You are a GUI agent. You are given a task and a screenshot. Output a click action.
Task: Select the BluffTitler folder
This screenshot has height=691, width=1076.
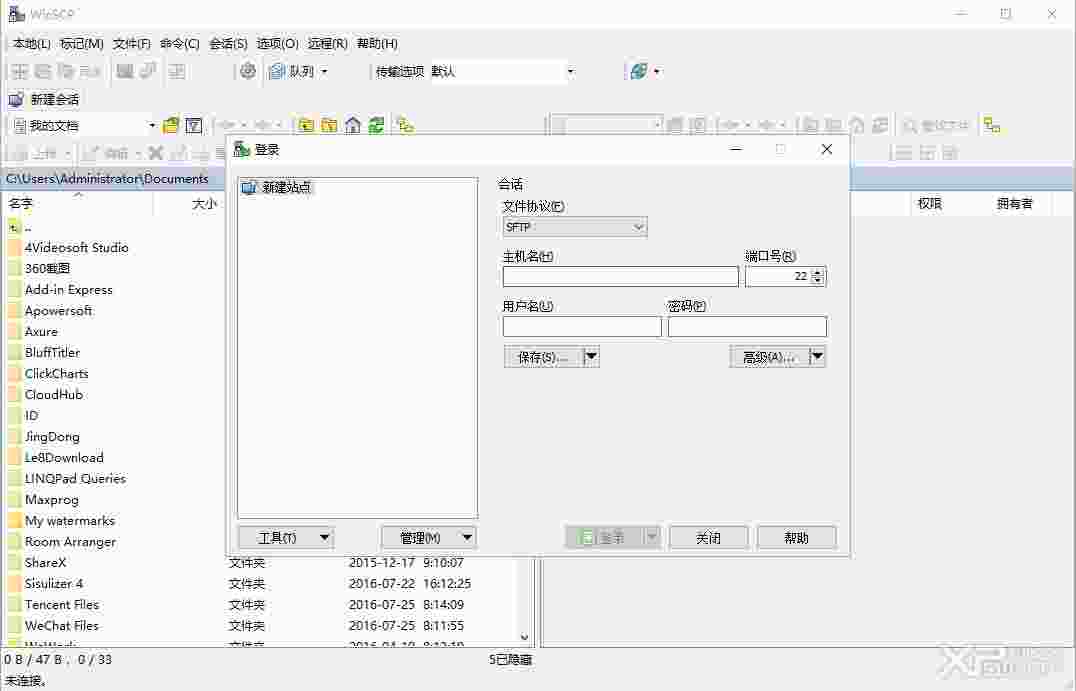tap(52, 353)
